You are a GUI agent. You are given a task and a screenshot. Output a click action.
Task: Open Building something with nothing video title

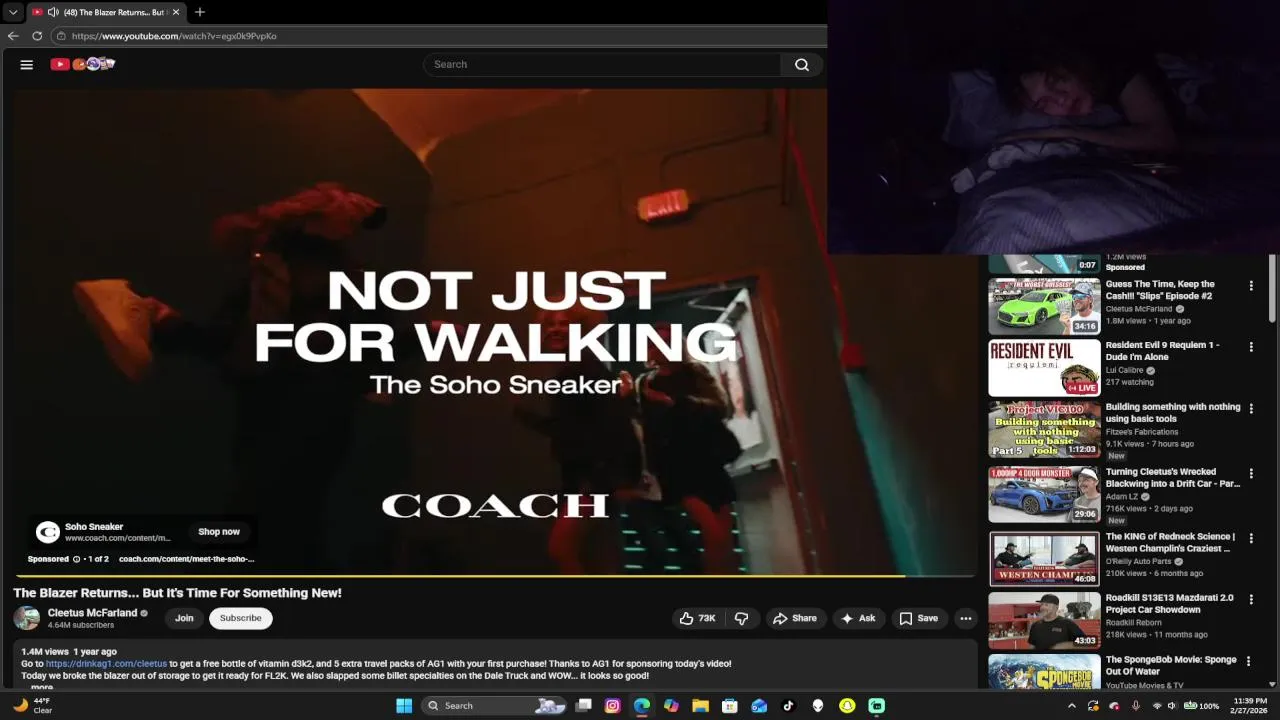tap(1172, 413)
